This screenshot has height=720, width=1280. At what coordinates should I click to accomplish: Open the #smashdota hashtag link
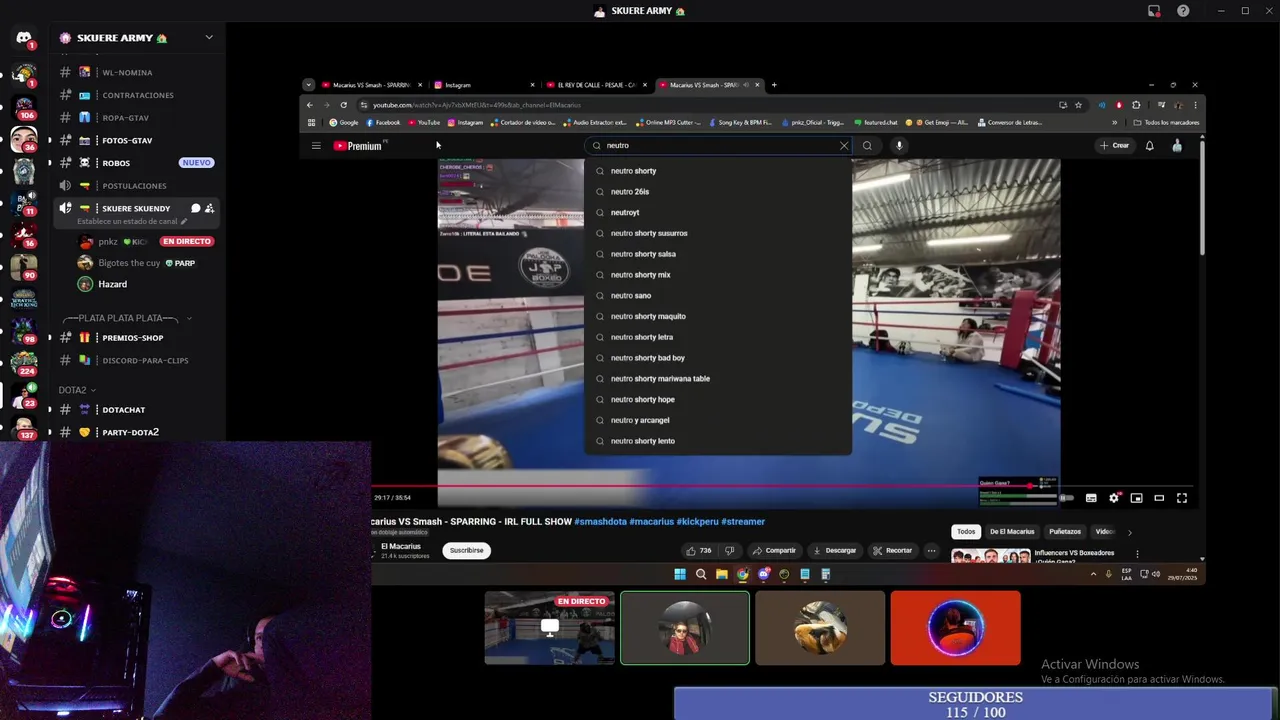[600, 521]
